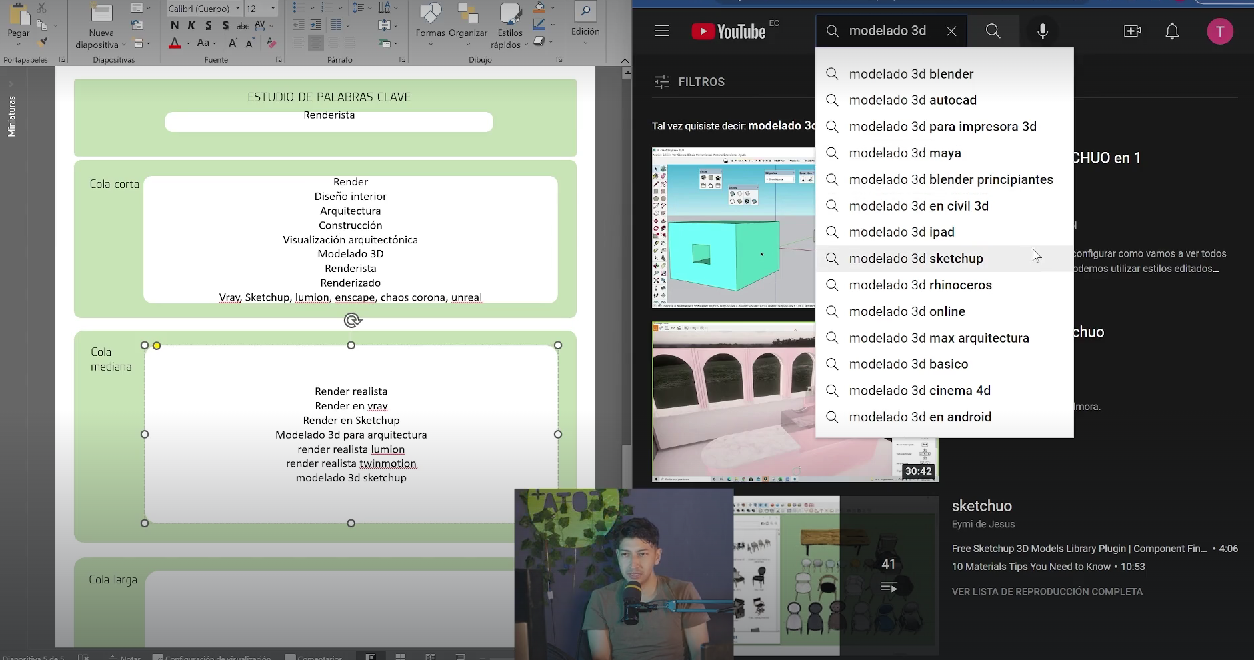
Task: Select suggestion modelado 3d autocad
Action: coord(944,100)
